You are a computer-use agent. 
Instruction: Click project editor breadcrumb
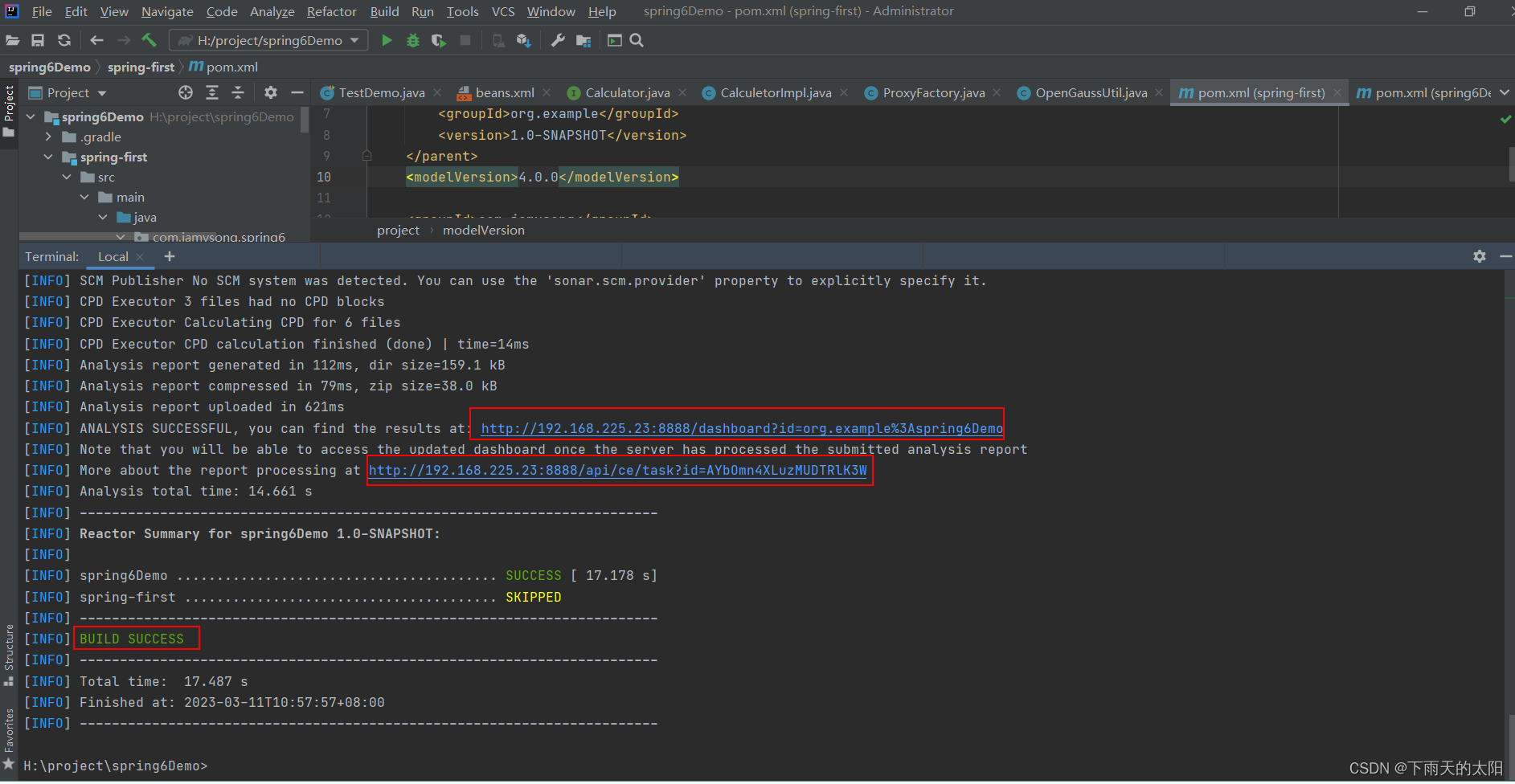tap(398, 230)
